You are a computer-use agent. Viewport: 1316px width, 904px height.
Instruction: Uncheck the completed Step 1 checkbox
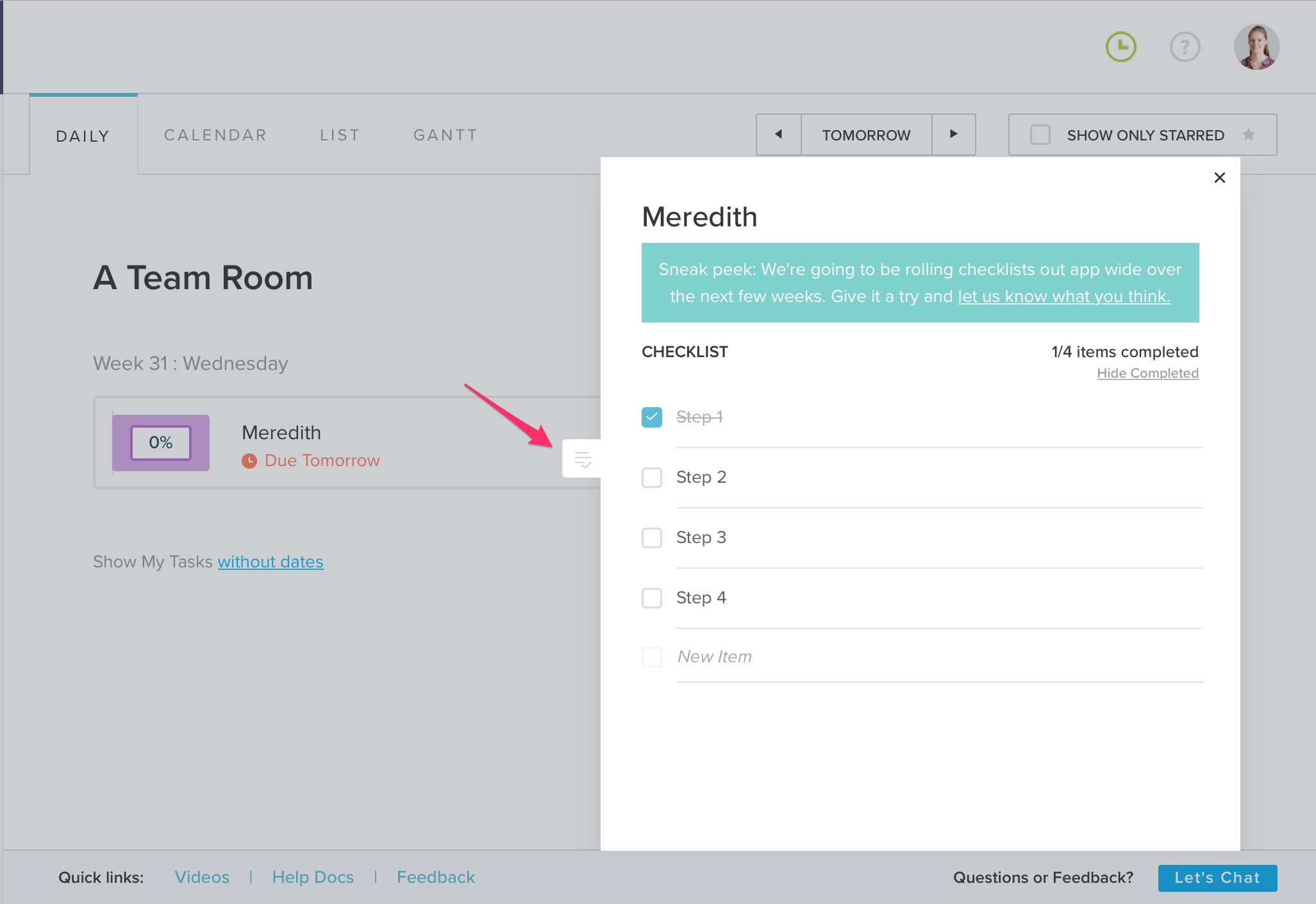click(x=651, y=417)
